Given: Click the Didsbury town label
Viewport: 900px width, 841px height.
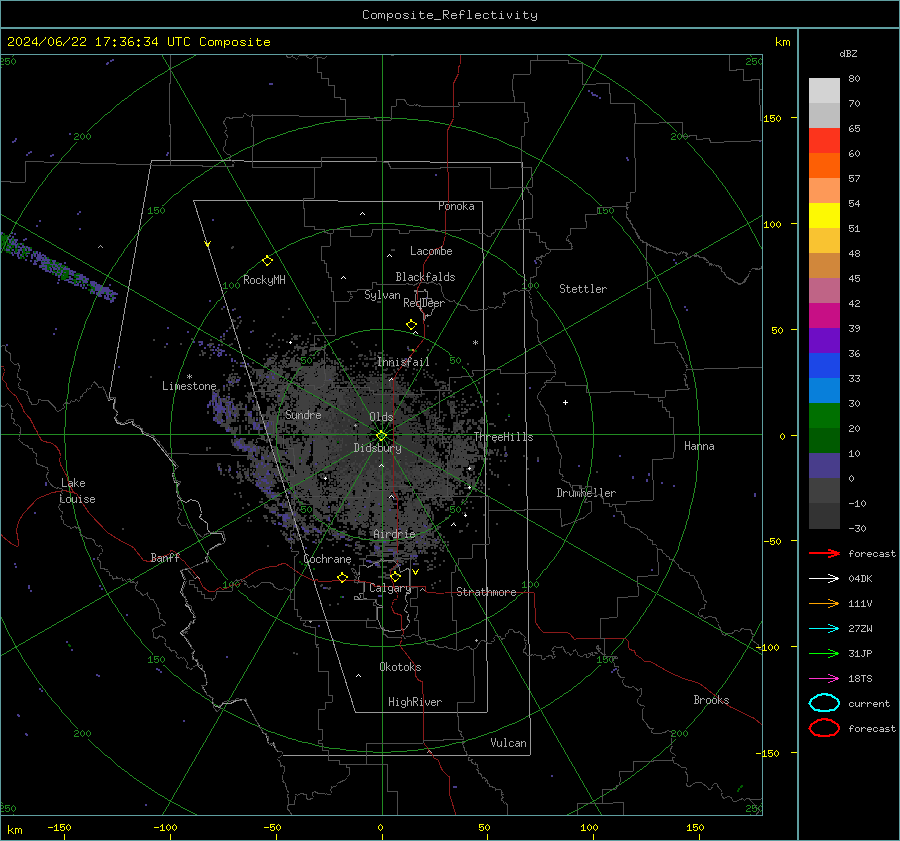Looking at the screenshot, I should point(377,448).
